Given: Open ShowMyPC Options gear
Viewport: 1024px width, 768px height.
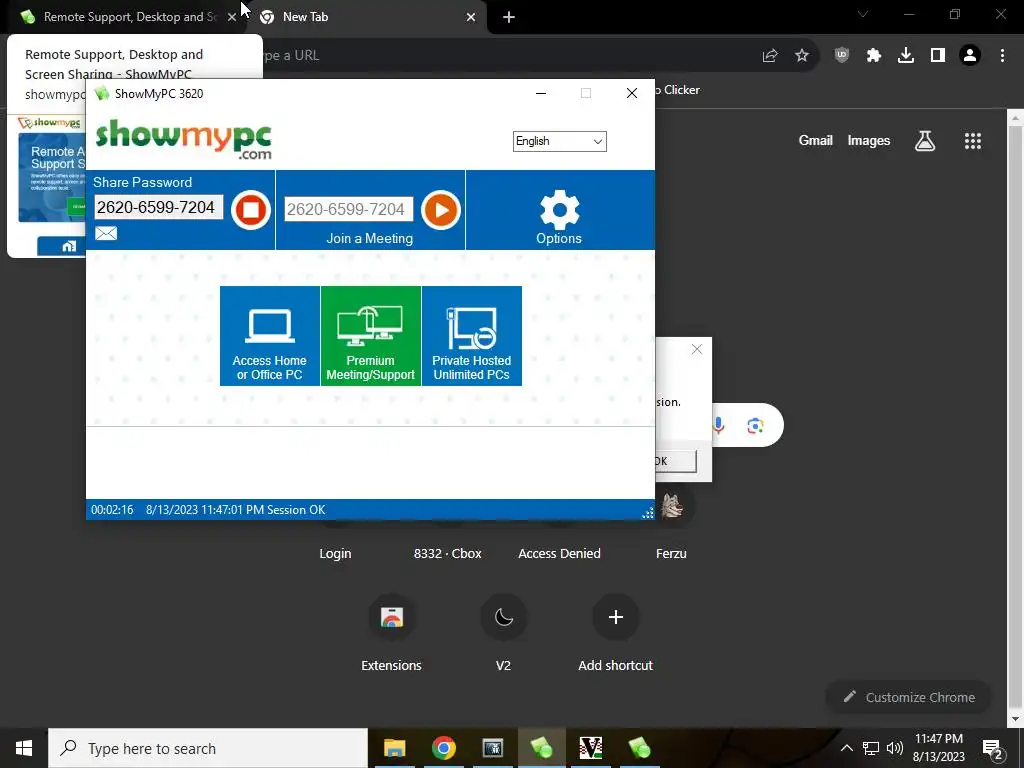Looking at the screenshot, I should (559, 217).
